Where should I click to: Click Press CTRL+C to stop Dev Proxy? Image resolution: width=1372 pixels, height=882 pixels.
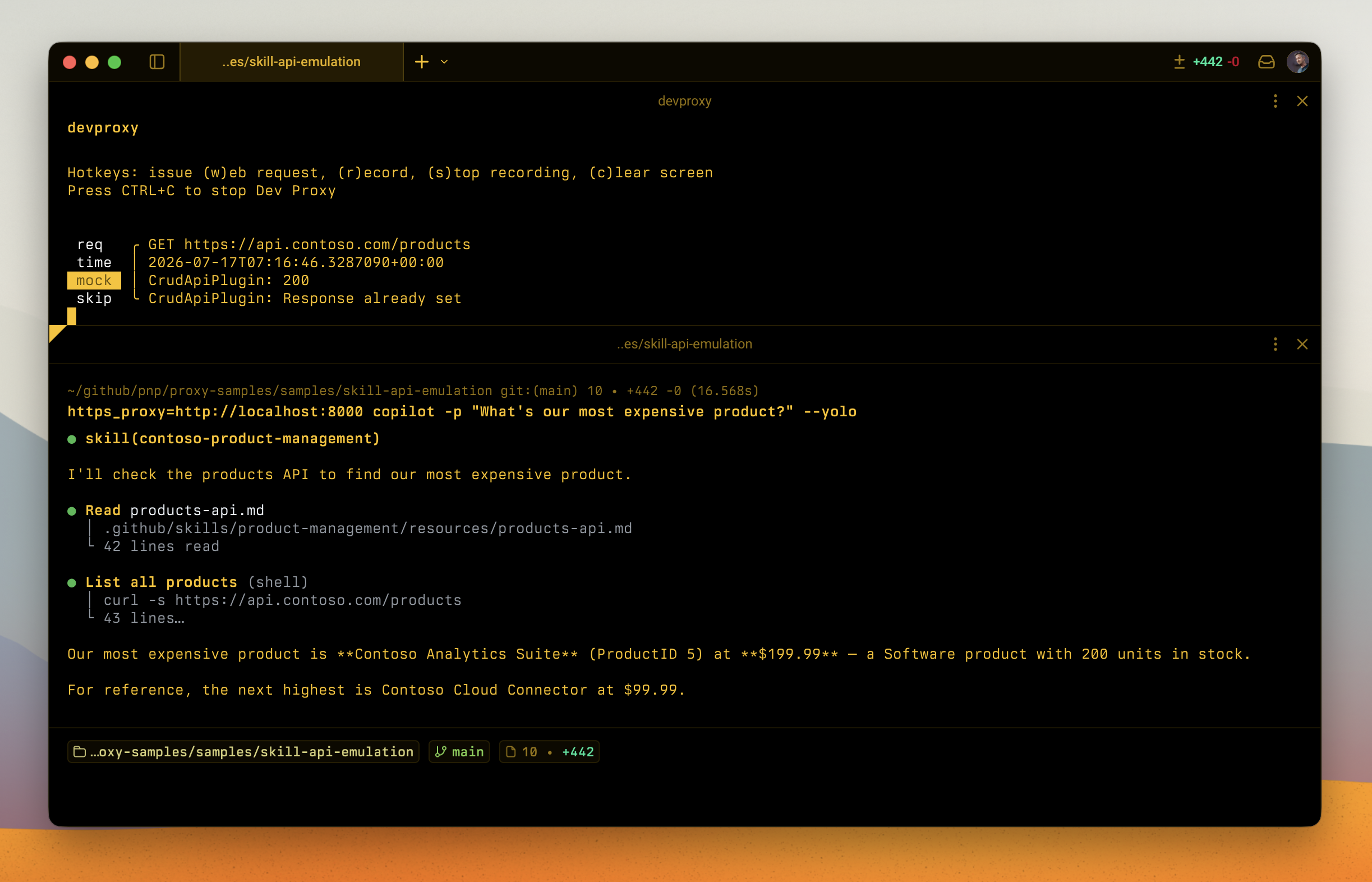coord(201,191)
